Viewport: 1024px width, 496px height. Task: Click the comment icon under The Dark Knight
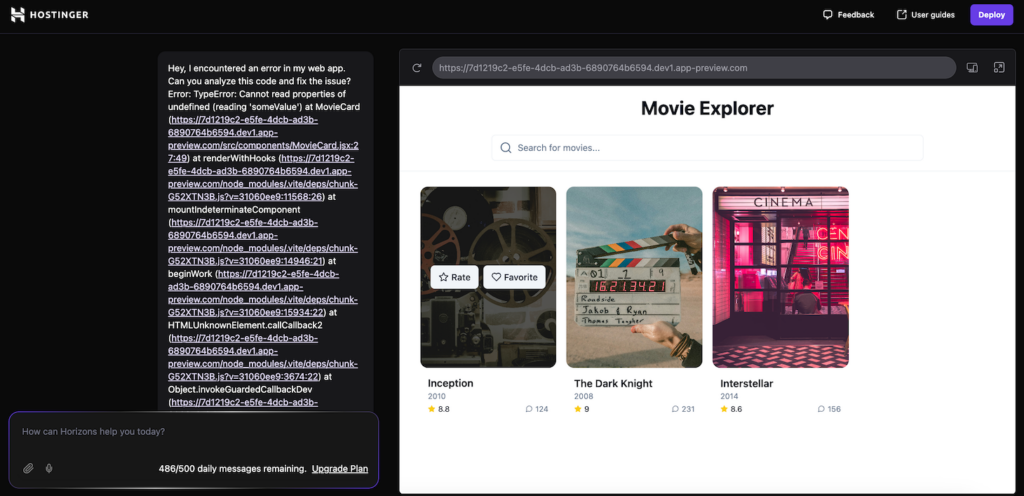675,409
